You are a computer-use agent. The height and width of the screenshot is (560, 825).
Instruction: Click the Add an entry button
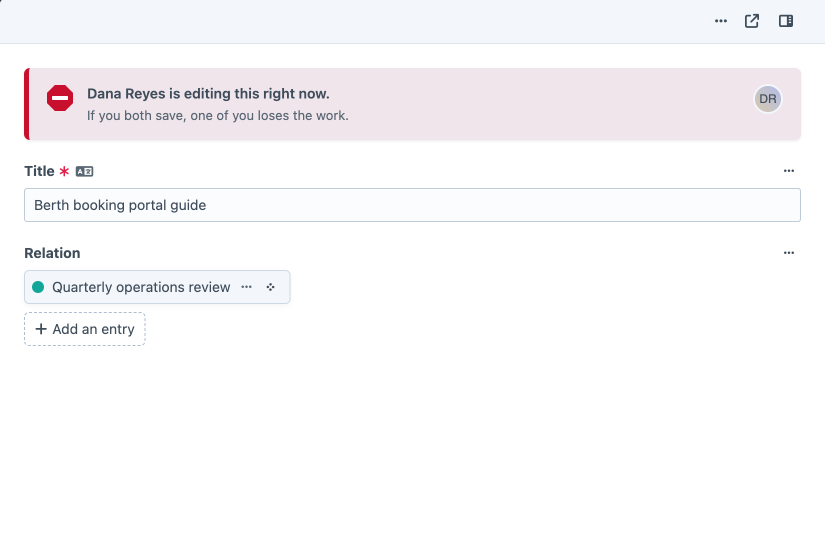pos(85,329)
